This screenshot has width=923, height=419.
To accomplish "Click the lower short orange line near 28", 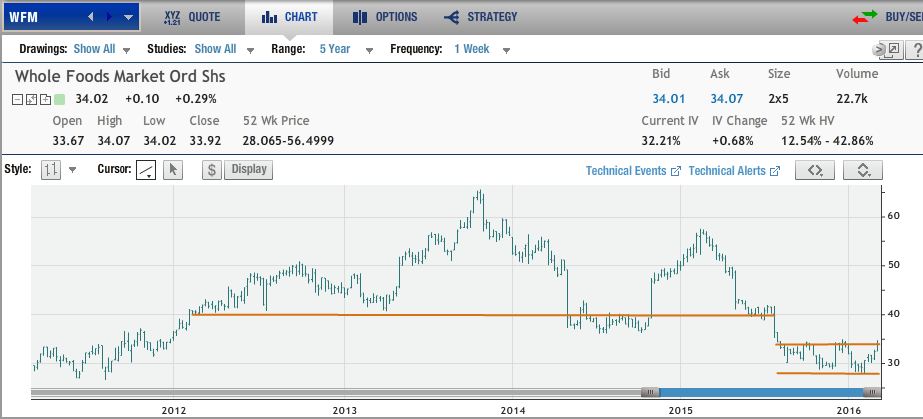I will 828,373.
